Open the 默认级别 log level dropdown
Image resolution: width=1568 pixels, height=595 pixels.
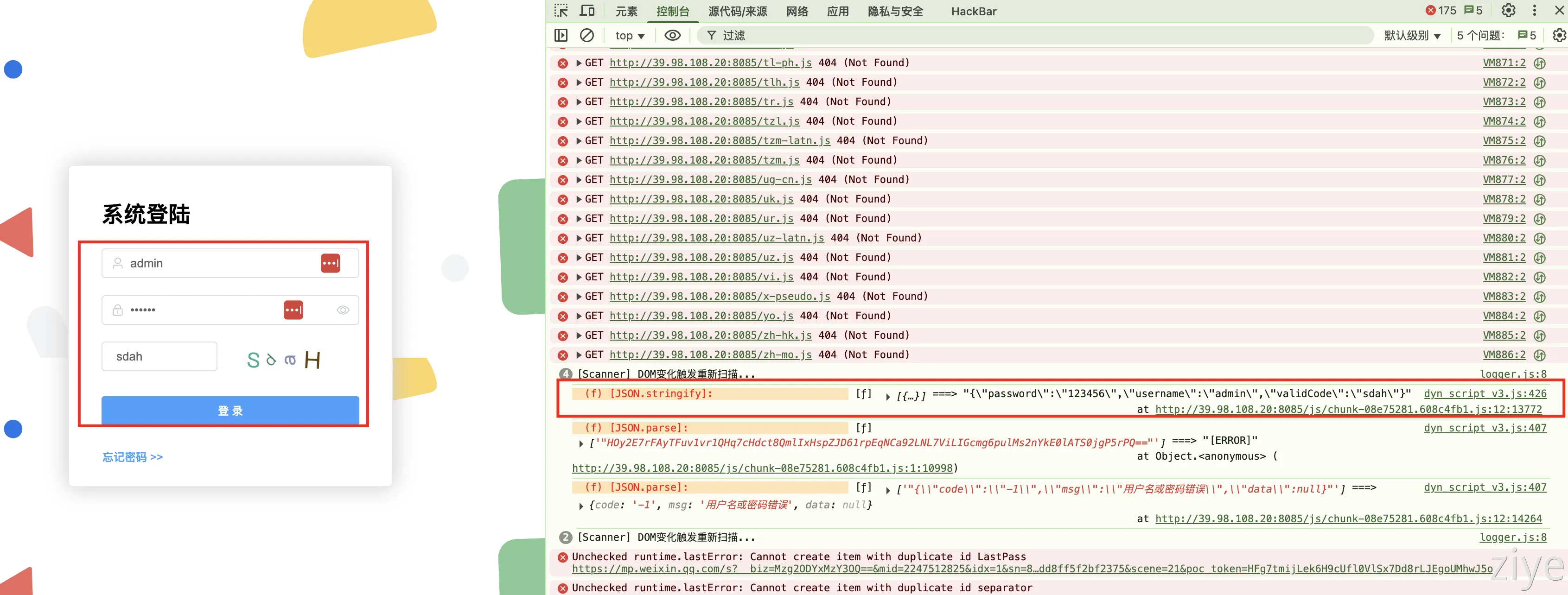click(1412, 36)
